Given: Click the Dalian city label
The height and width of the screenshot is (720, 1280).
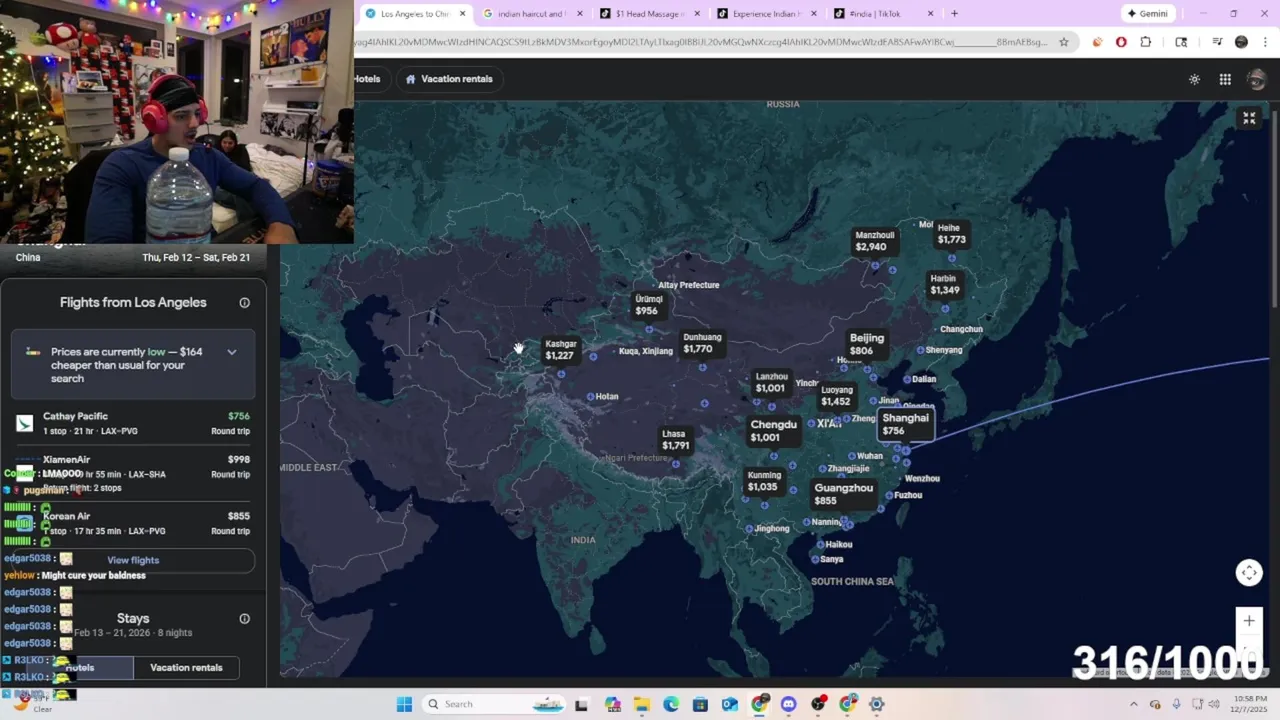Looking at the screenshot, I should click(924, 380).
